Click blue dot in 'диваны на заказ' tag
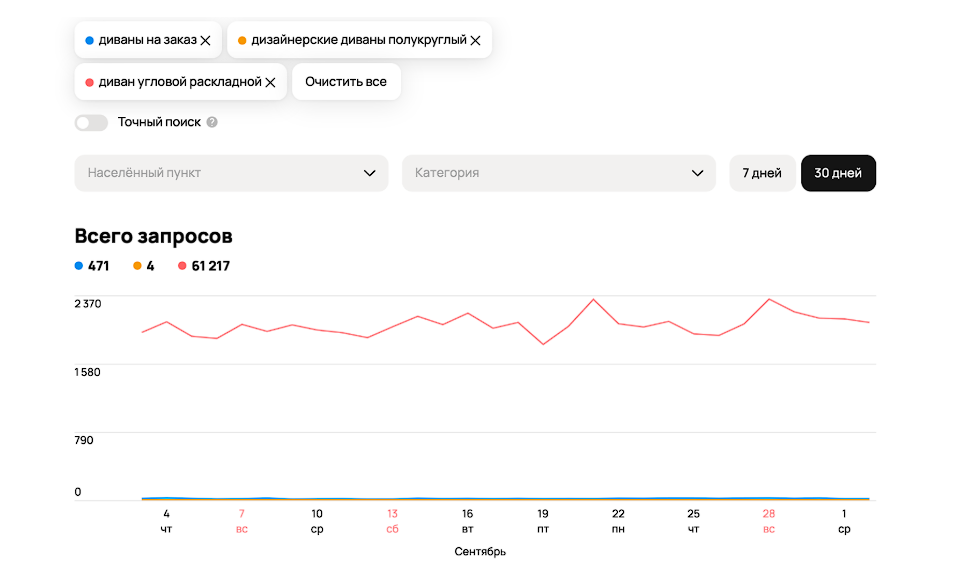The width and height of the screenshot is (966, 586). pos(90,41)
